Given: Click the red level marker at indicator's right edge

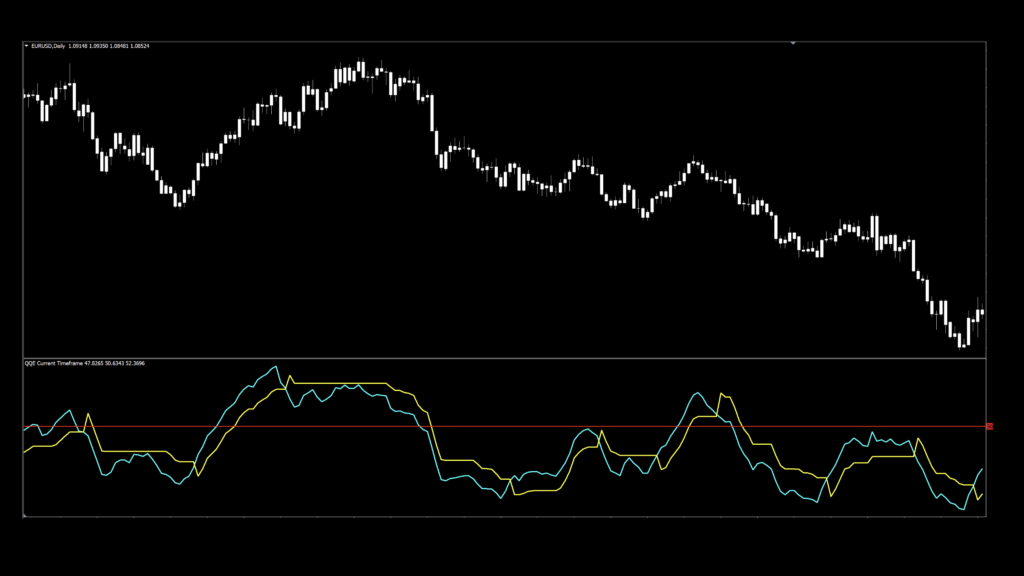Looking at the screenshot, I should 989,427.
